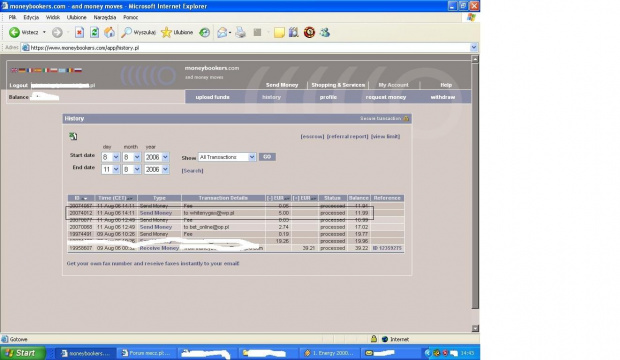Click the red Stop loading icon
The height and width of the screenshot is (360, 620).
click(x=79, y=32)
